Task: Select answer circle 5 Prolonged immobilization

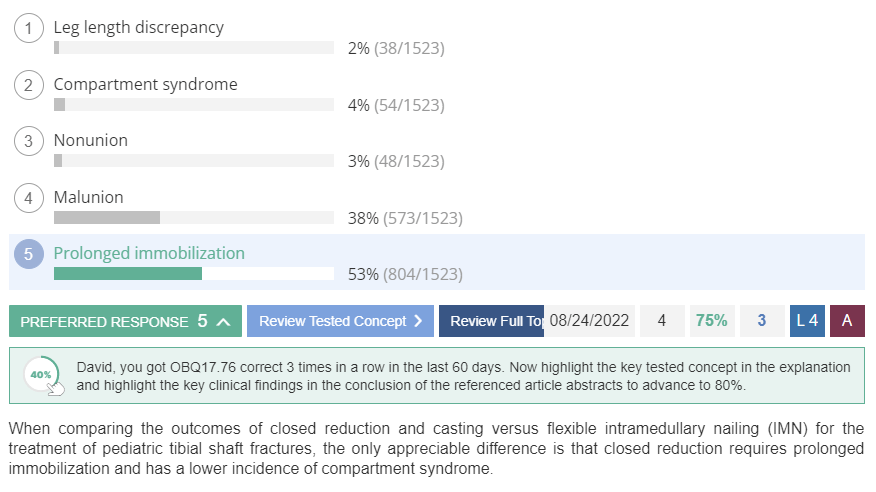Action: pyautogui.click(x=28, y=254)
